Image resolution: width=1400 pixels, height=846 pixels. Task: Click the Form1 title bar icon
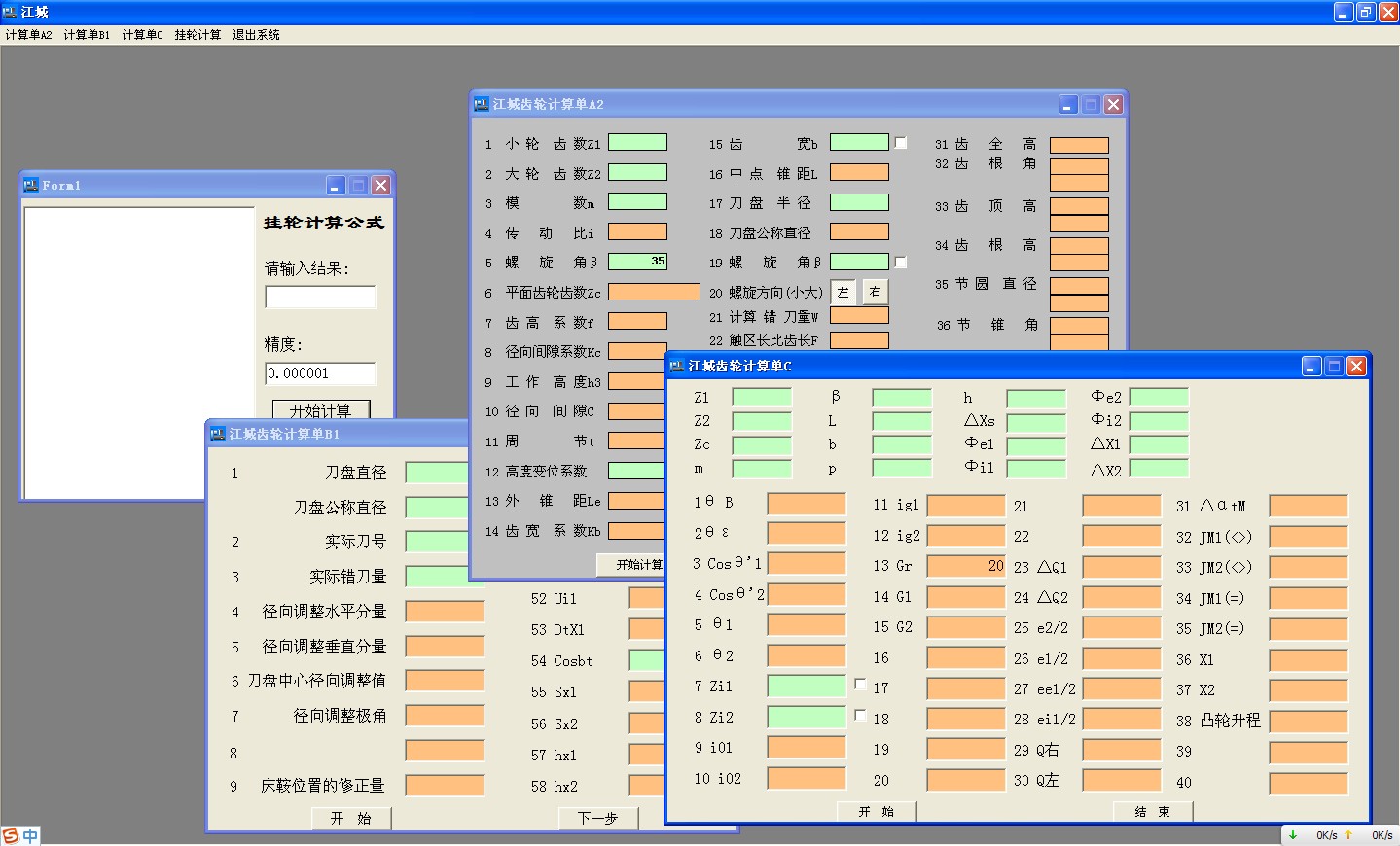[31, 185]
